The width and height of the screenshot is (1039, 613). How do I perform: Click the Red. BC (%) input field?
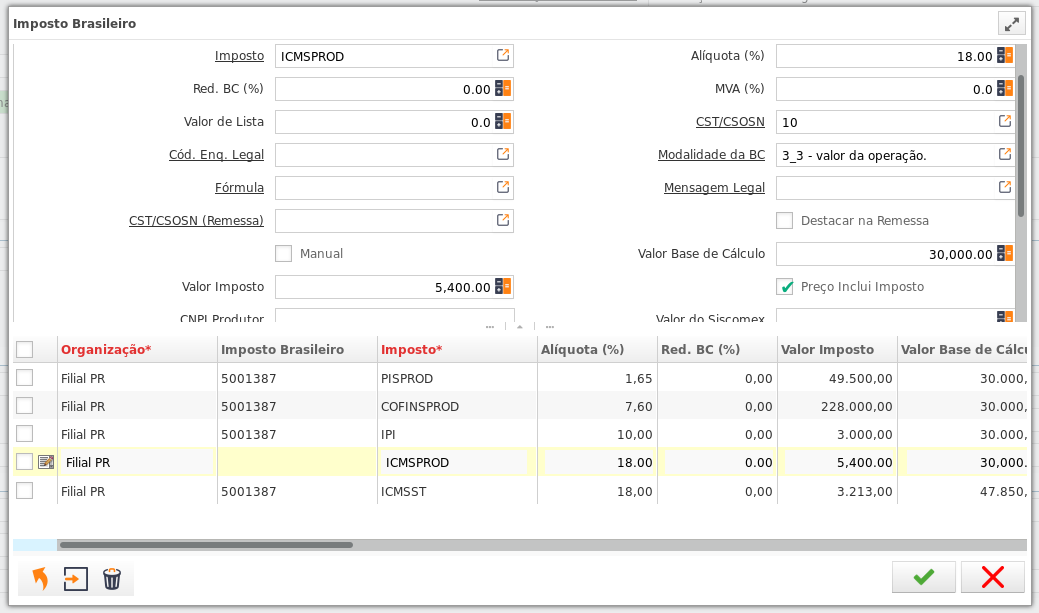point(383,89)
